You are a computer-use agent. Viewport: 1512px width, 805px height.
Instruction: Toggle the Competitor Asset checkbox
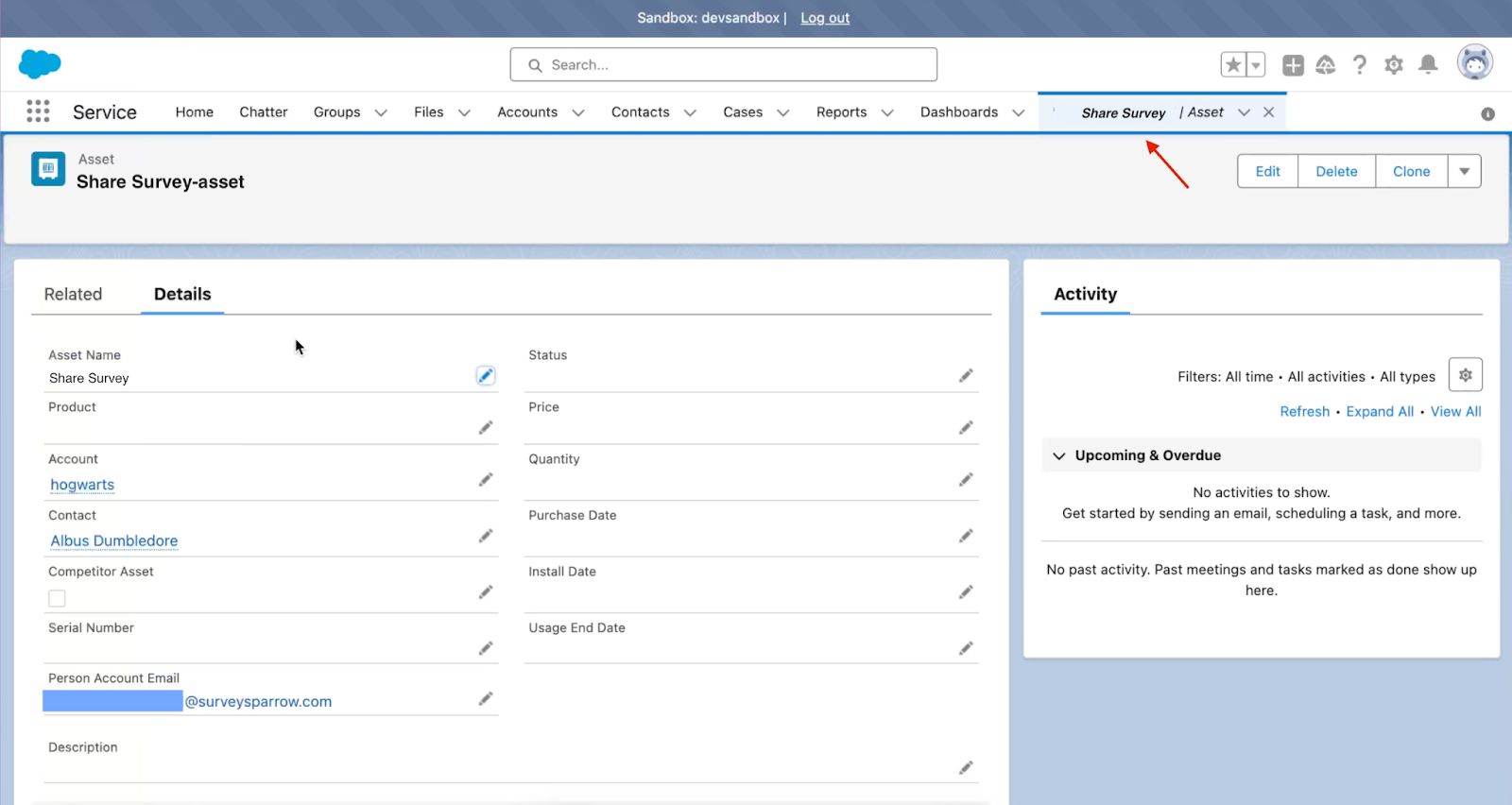(58, 598)
